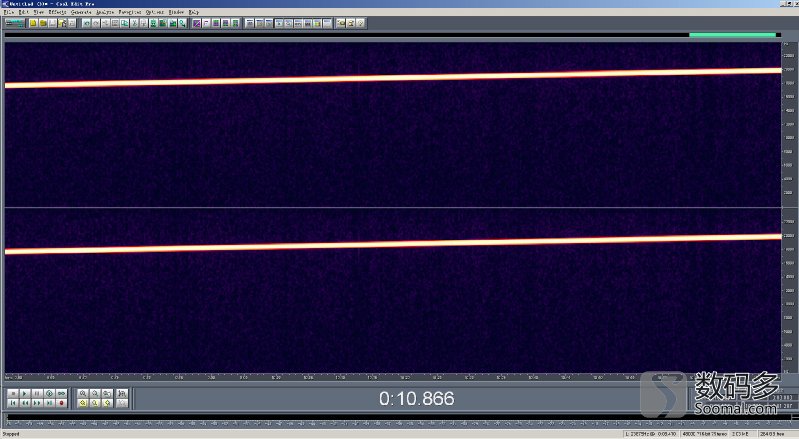Open the Window menu
The image size is (799, 439).
click(x=176, y=12)
